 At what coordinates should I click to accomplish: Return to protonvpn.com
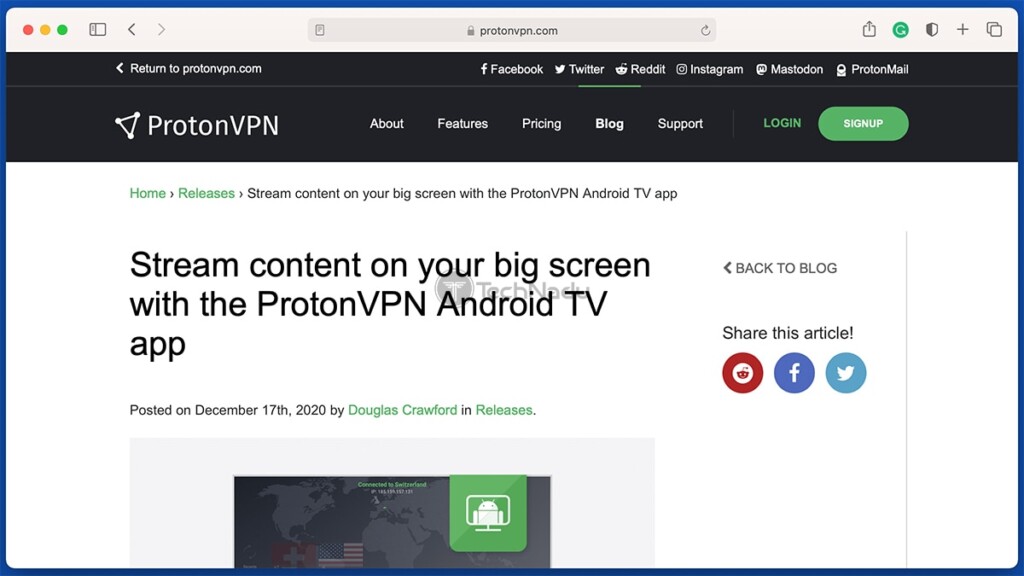[x=189, y=69]
